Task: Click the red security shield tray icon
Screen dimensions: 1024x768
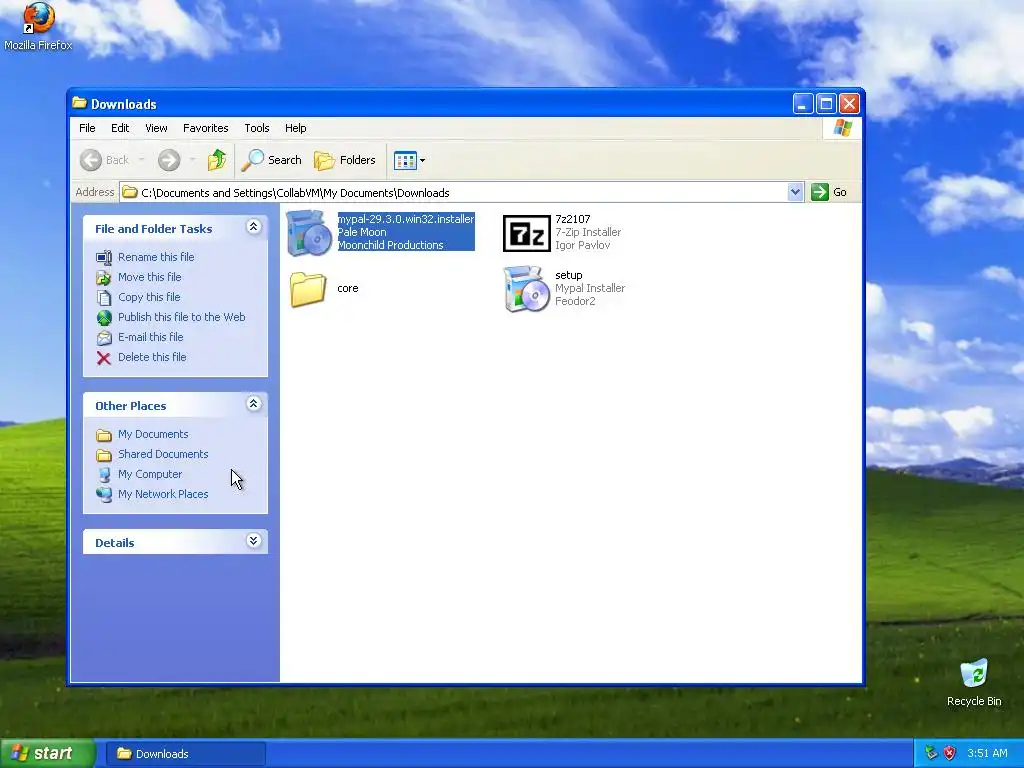Action: click(950, 754)
